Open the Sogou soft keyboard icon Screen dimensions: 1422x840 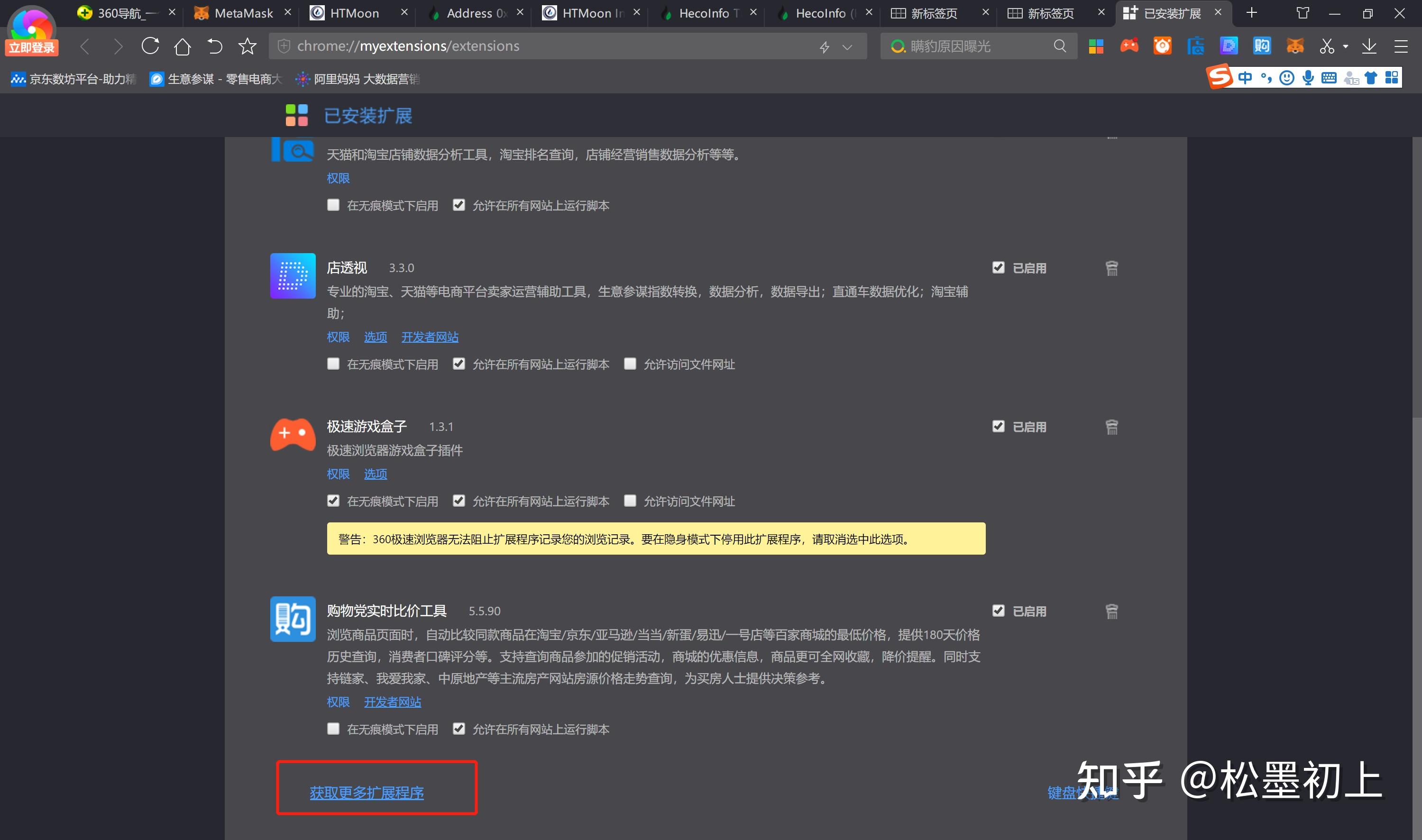(x=1329, y=78)
